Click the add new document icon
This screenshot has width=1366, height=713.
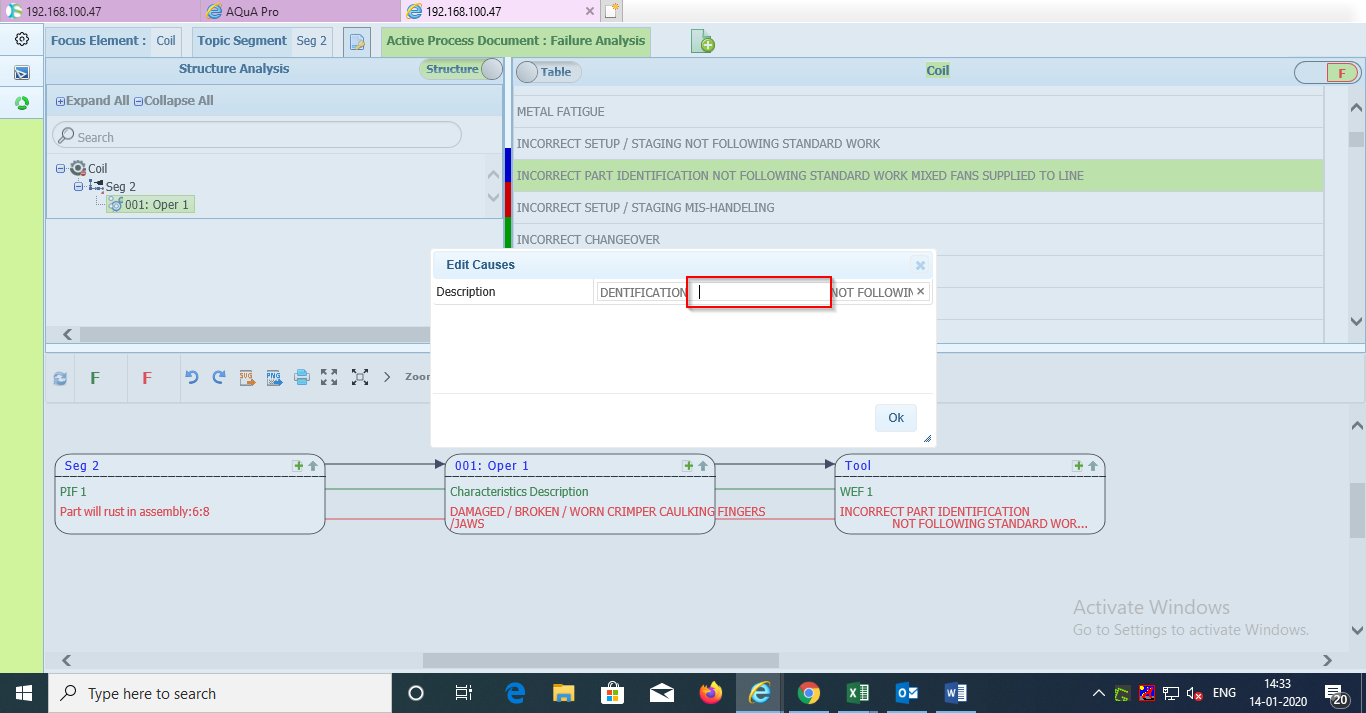tap(702, 42)
